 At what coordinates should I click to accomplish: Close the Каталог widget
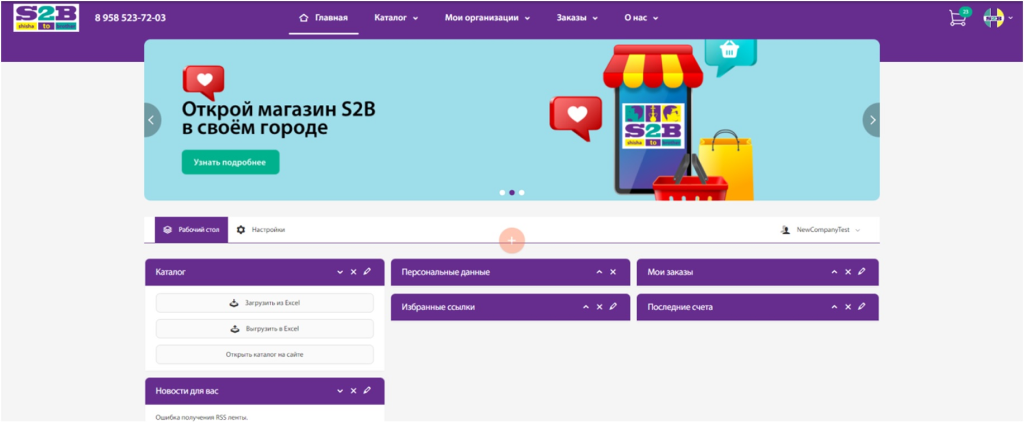(353, 272)
